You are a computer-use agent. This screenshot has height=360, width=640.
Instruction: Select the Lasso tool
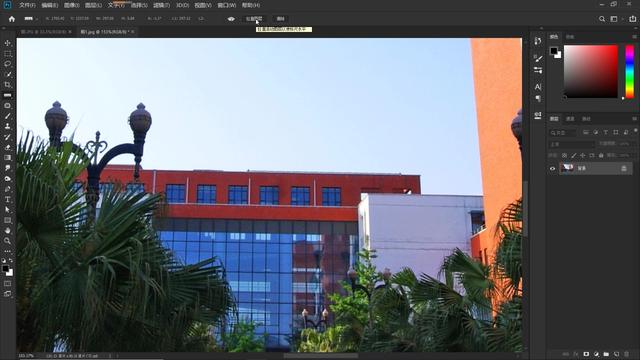tap(7, 64)
